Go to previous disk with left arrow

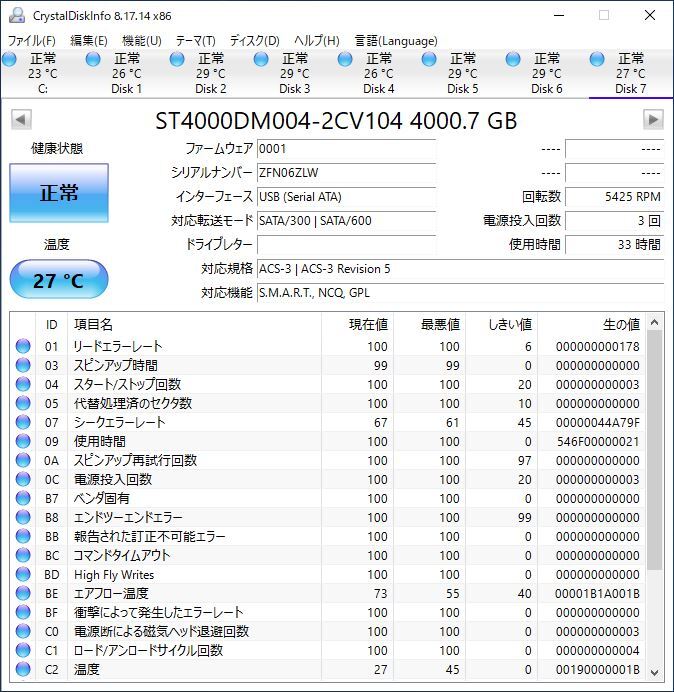pyautogui.click(x=21, y=120)
